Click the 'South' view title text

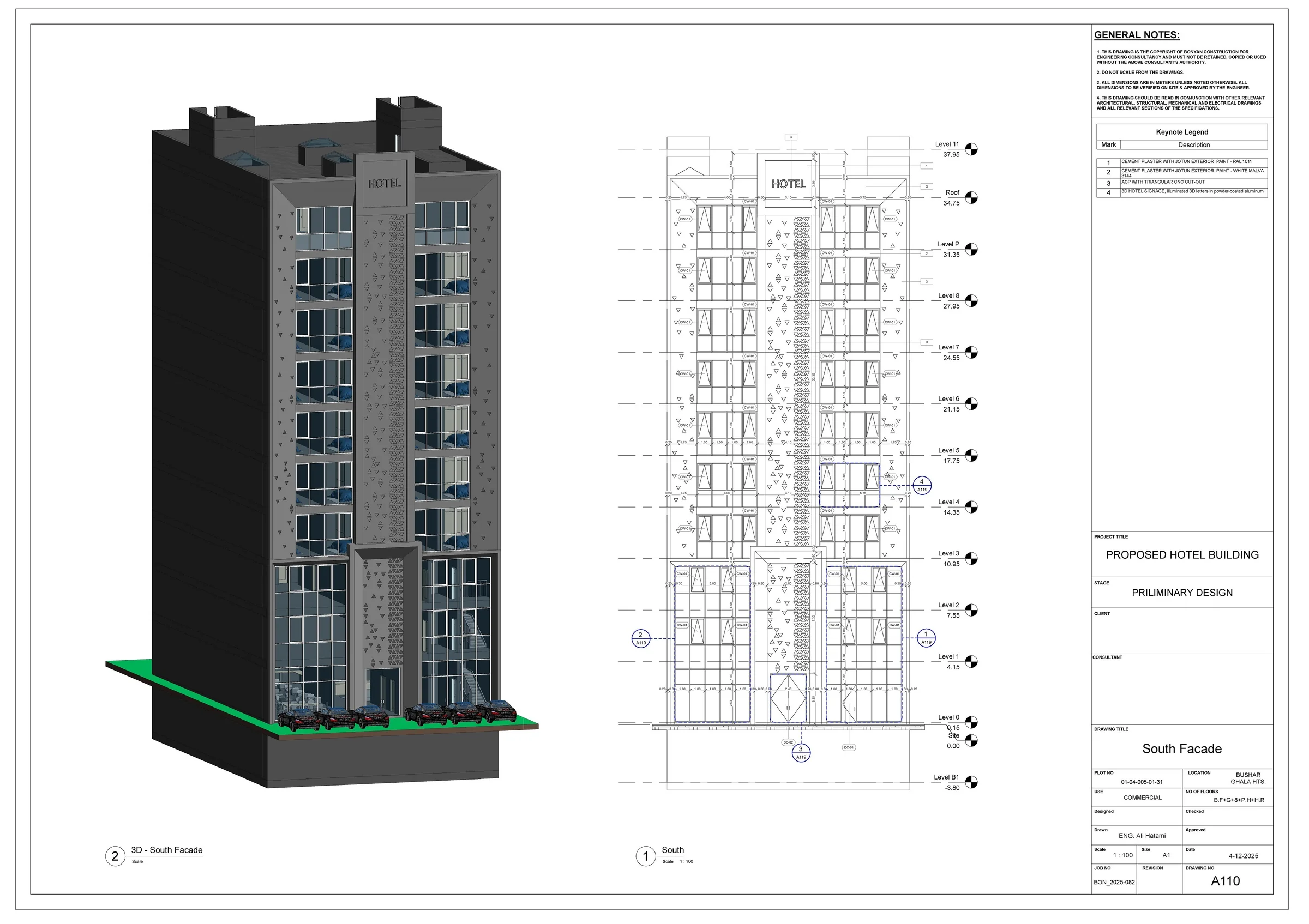672,850
